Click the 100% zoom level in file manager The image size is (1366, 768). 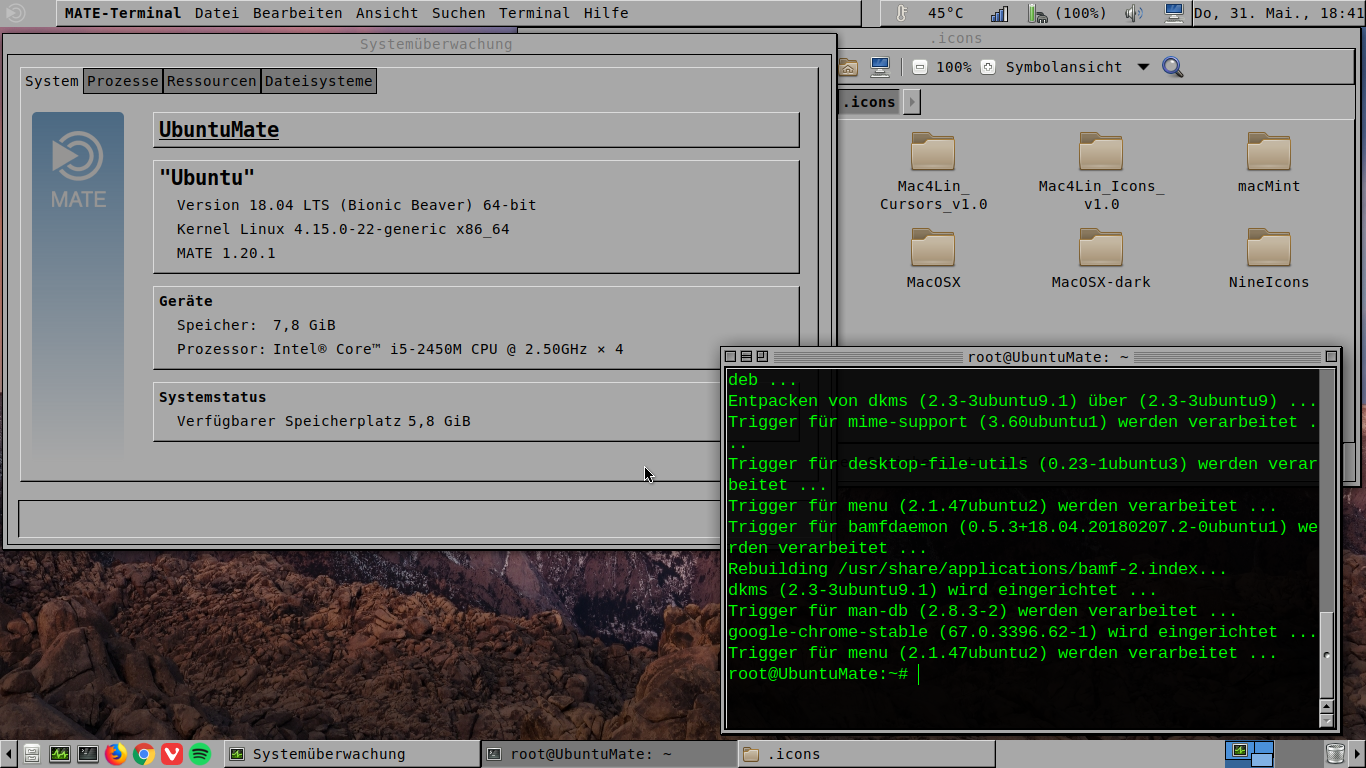point(954,67)
